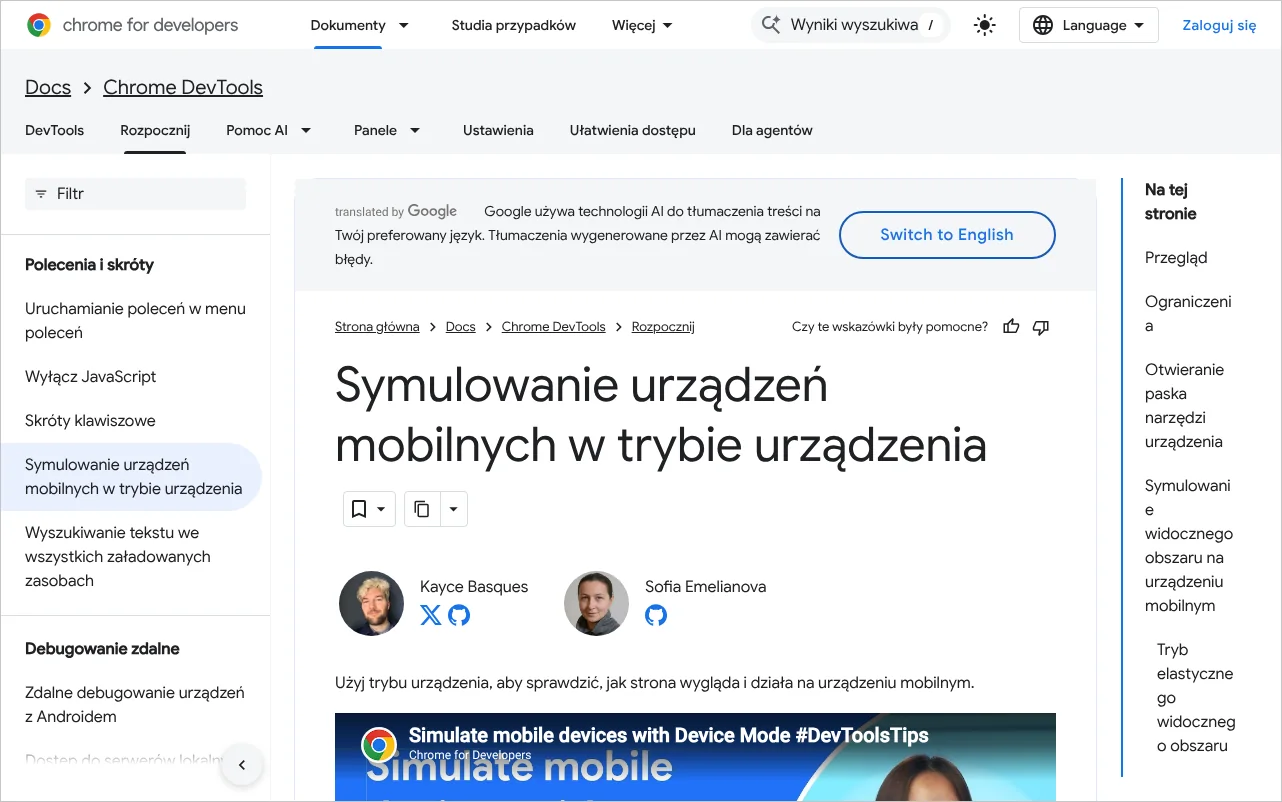1282x802 pixels.
Task: Click Rozpocznij breadcrumb link in article
Action: pos(663,327)
